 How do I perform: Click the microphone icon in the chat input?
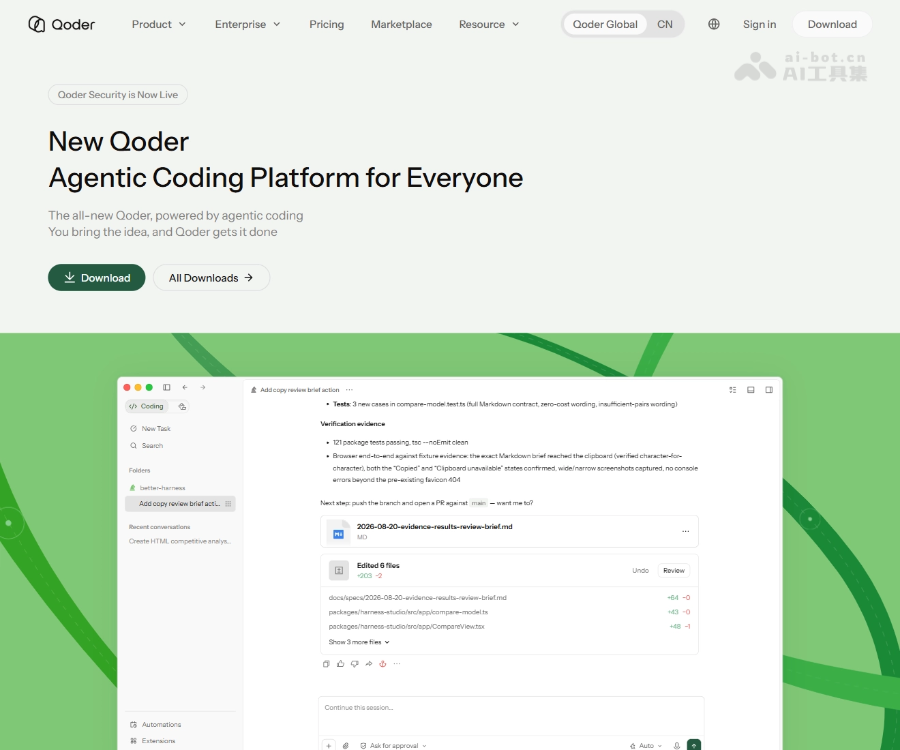677,745
